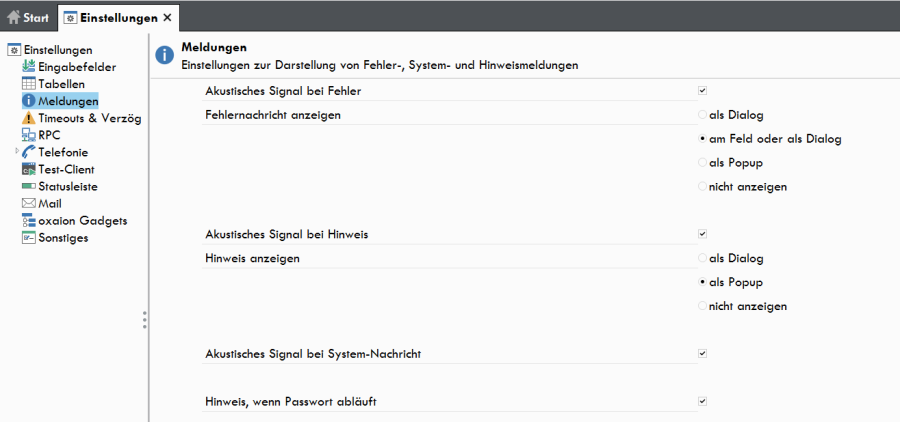Toggle Akustisches Signal bei System-Nachricht checkbox

click(x=703, y=354)
